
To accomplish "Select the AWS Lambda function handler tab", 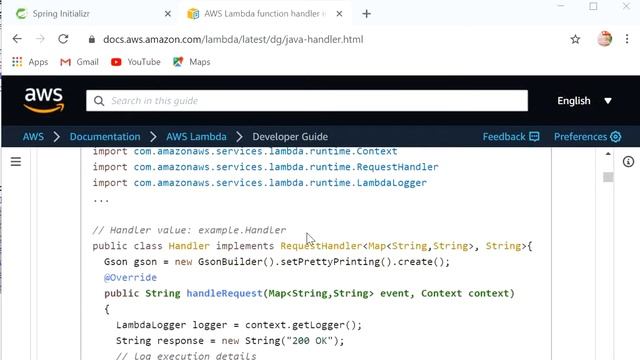I will click(264, 13).
